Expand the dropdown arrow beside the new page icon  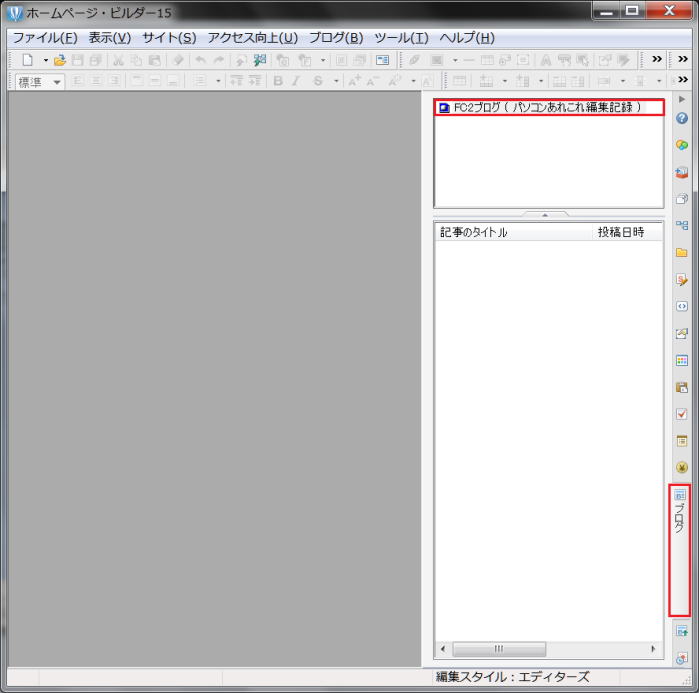click(x=45, y=60)
